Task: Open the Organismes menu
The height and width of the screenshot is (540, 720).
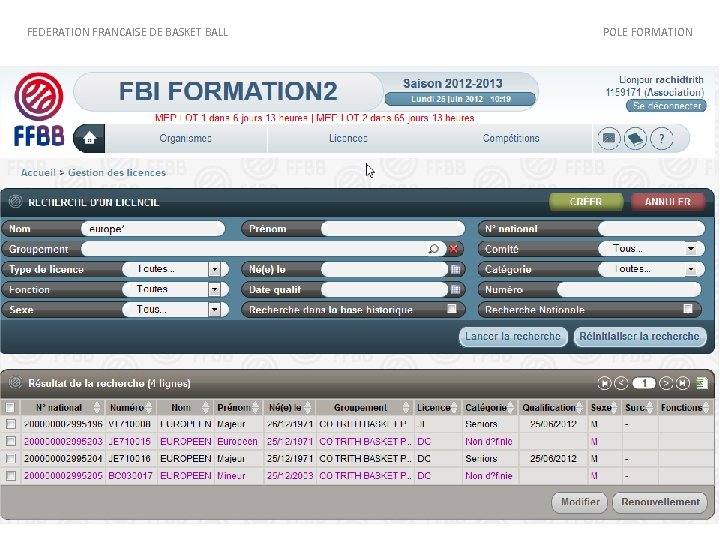Action: pos(186,138)
